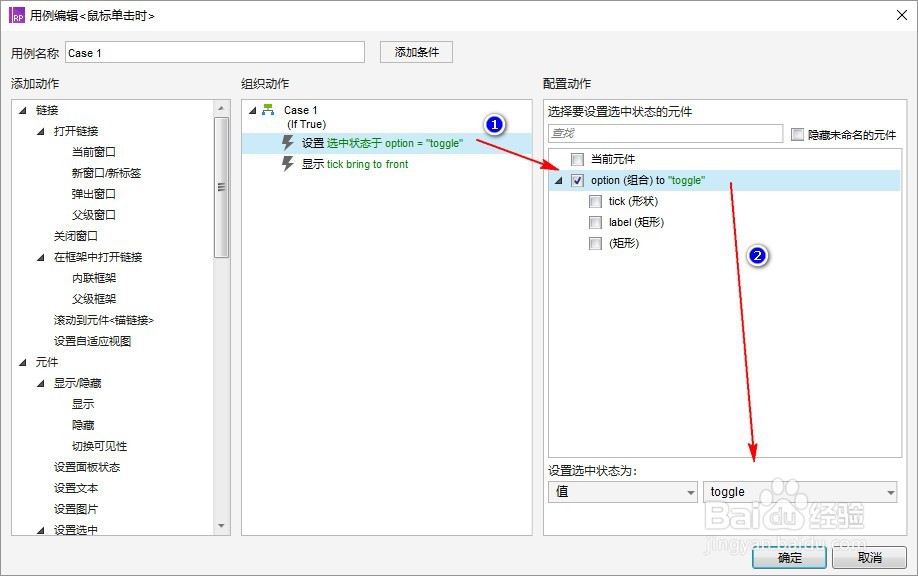Click lightning icon of 设置 选中状态于 option action
The width and height of the screenshot is (918, 576).
coord(287,143)
